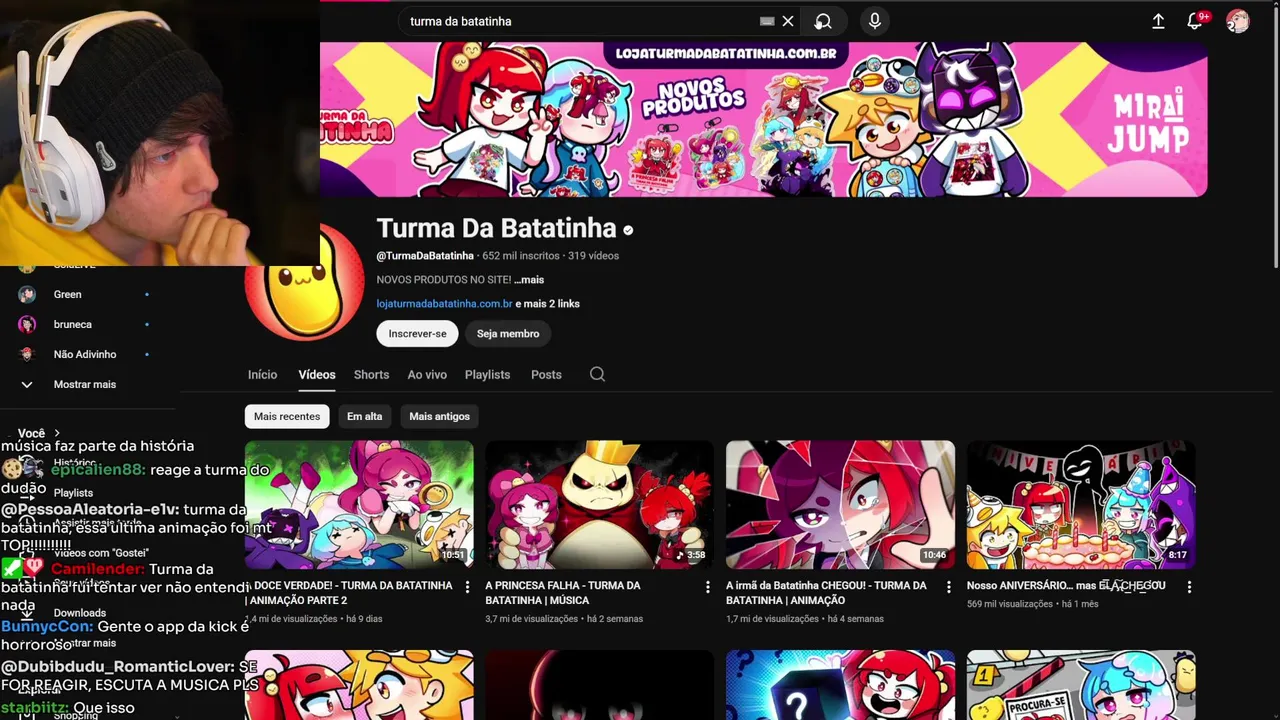Click the Nosso ANIVERSÁRIO video title
The width and height of the screenshot is (1280, 720).
click(1066, 586)
